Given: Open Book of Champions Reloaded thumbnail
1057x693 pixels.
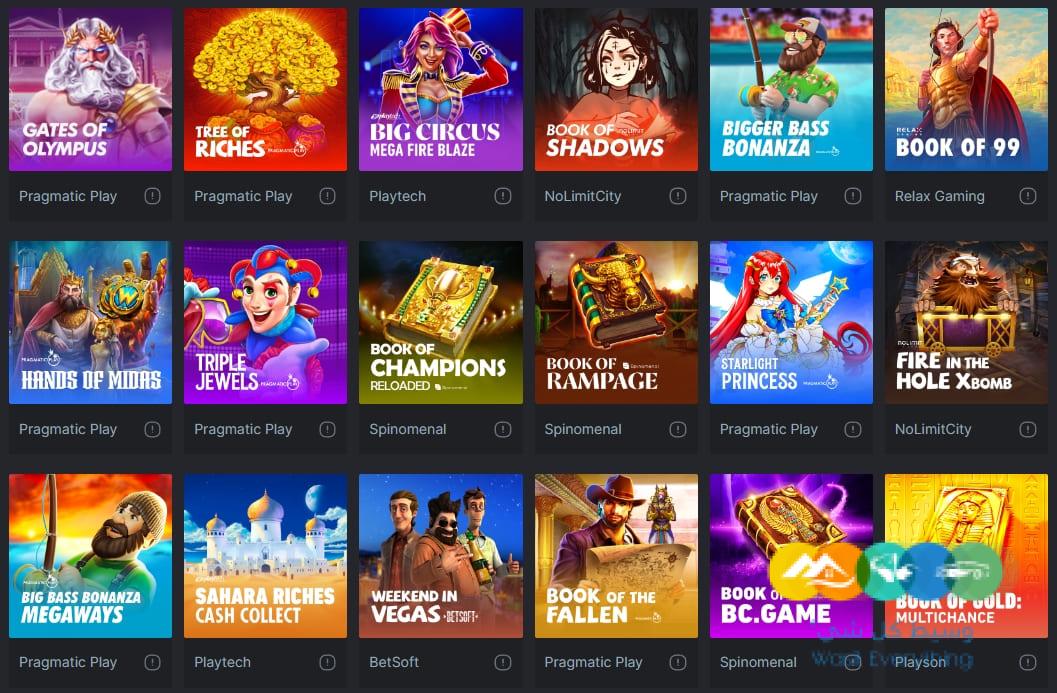Looking at the screenshot, I should (441, 322).
